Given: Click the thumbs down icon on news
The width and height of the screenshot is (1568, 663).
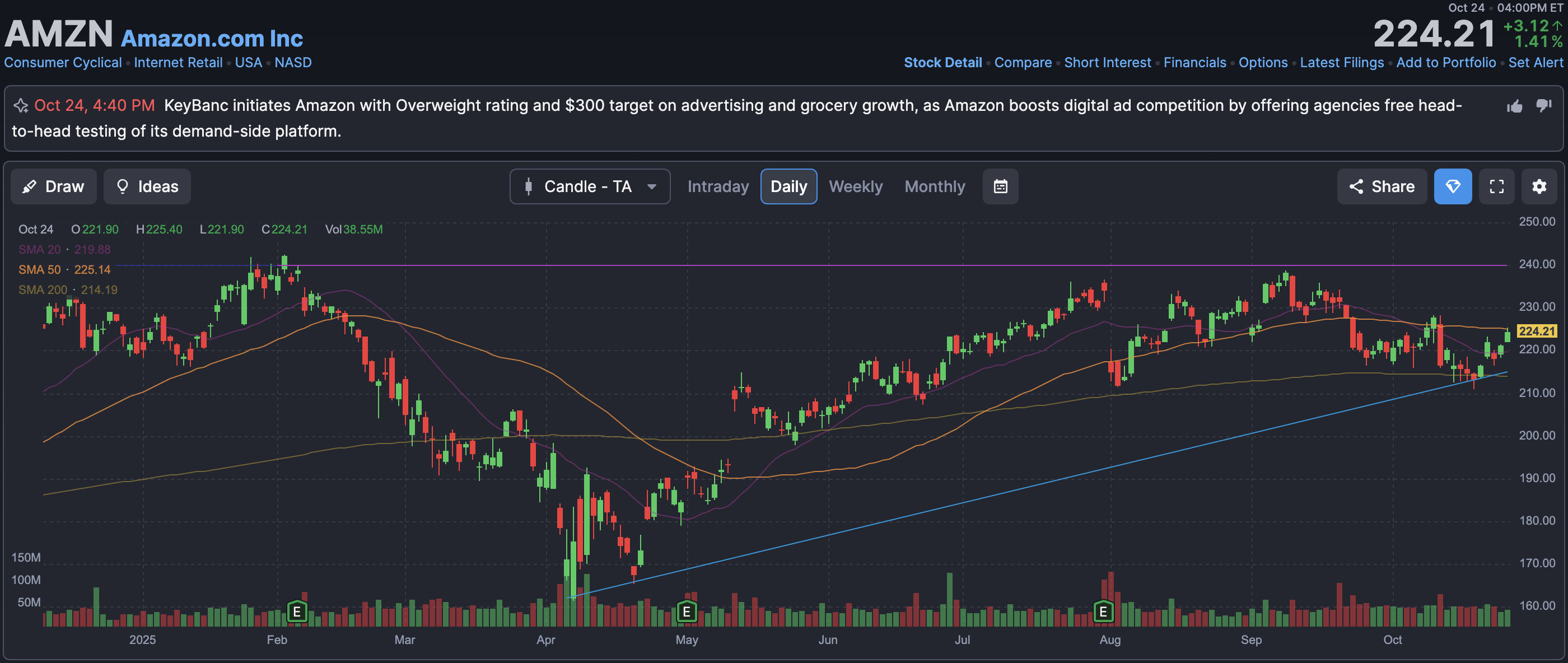Looking at the screenshot, I should coord(1544,105).
